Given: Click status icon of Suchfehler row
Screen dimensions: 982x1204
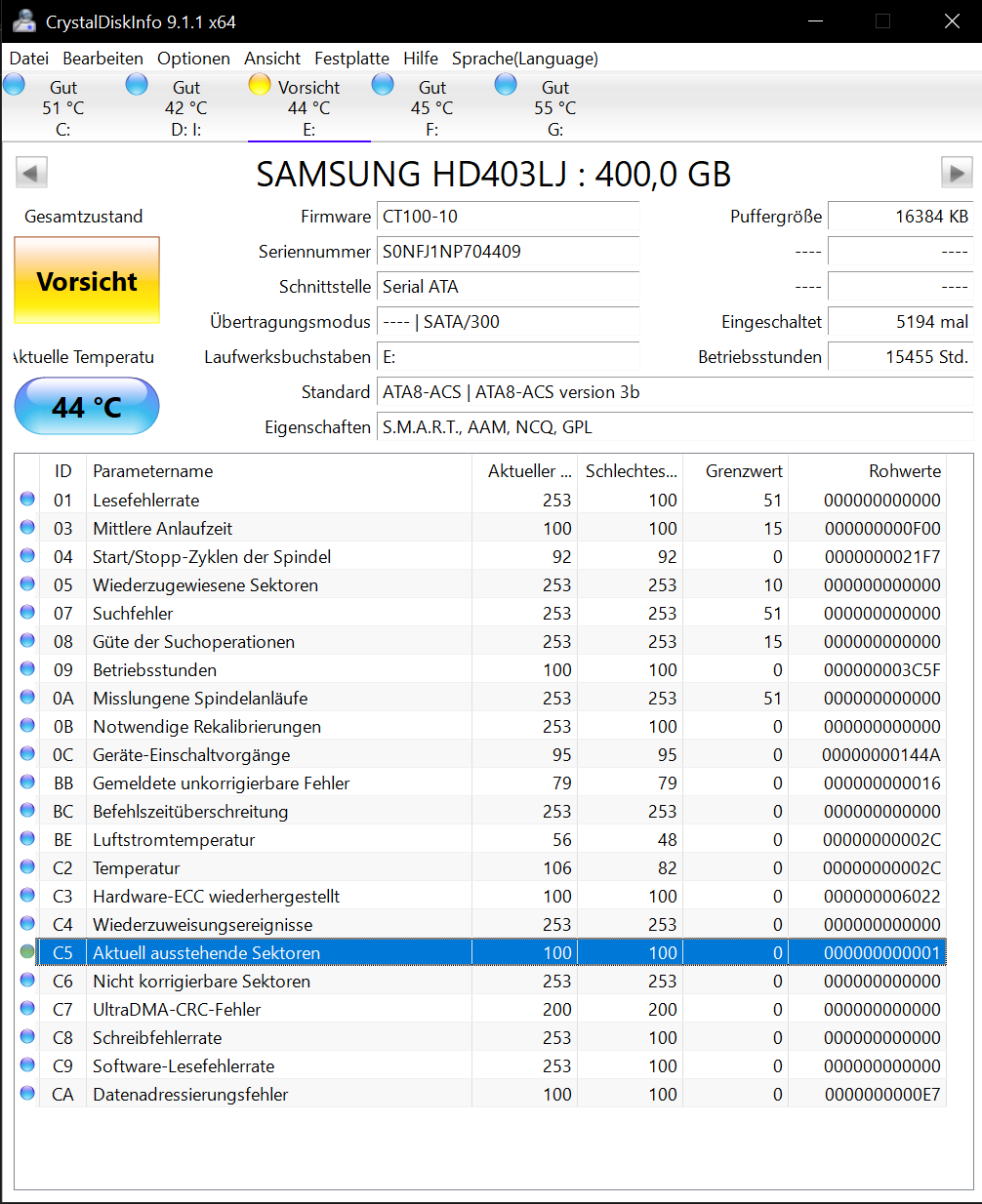Looking at the screenshot, I should tap(27, 613).
